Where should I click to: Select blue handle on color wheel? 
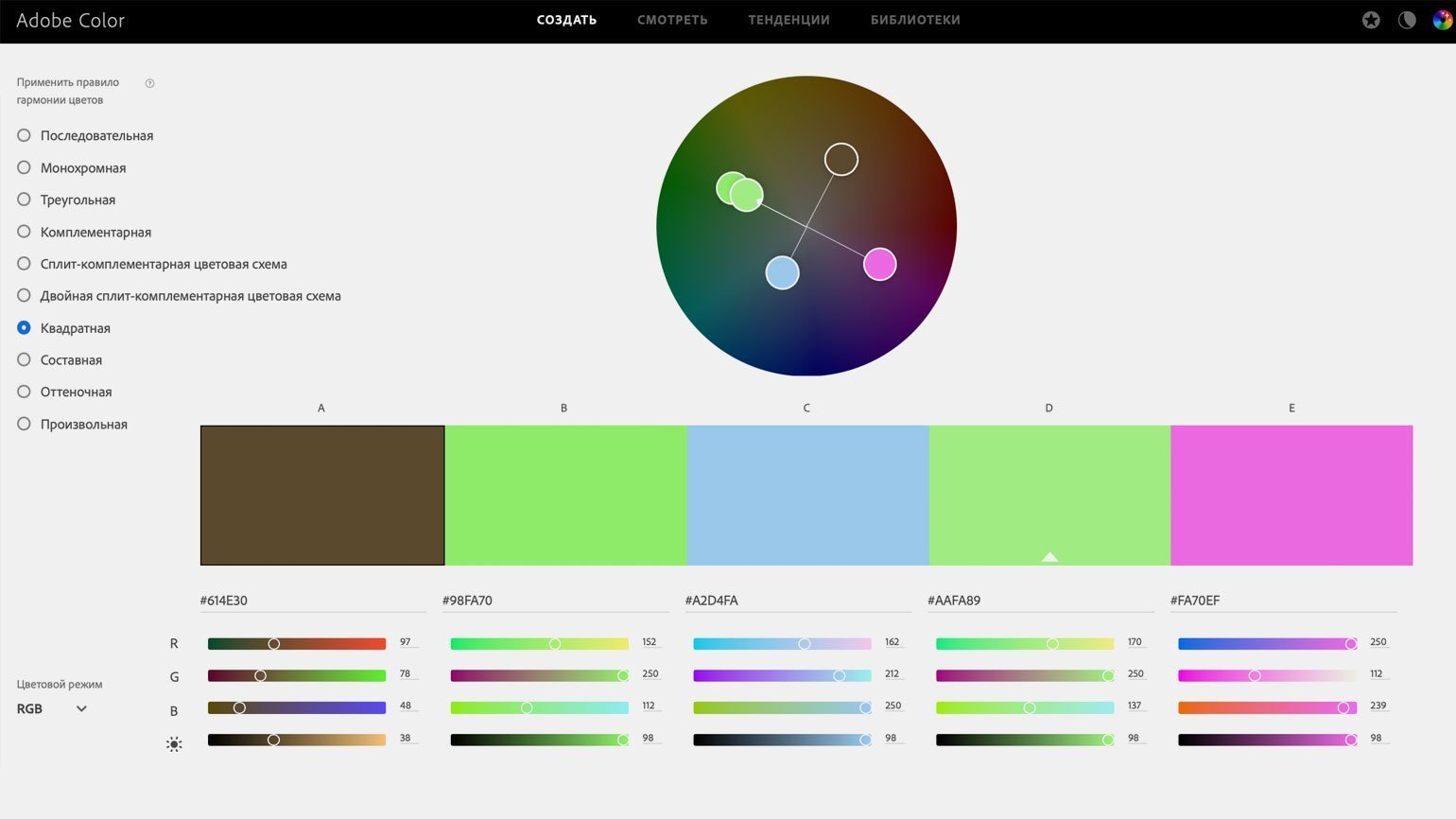(x=782, y=272)
